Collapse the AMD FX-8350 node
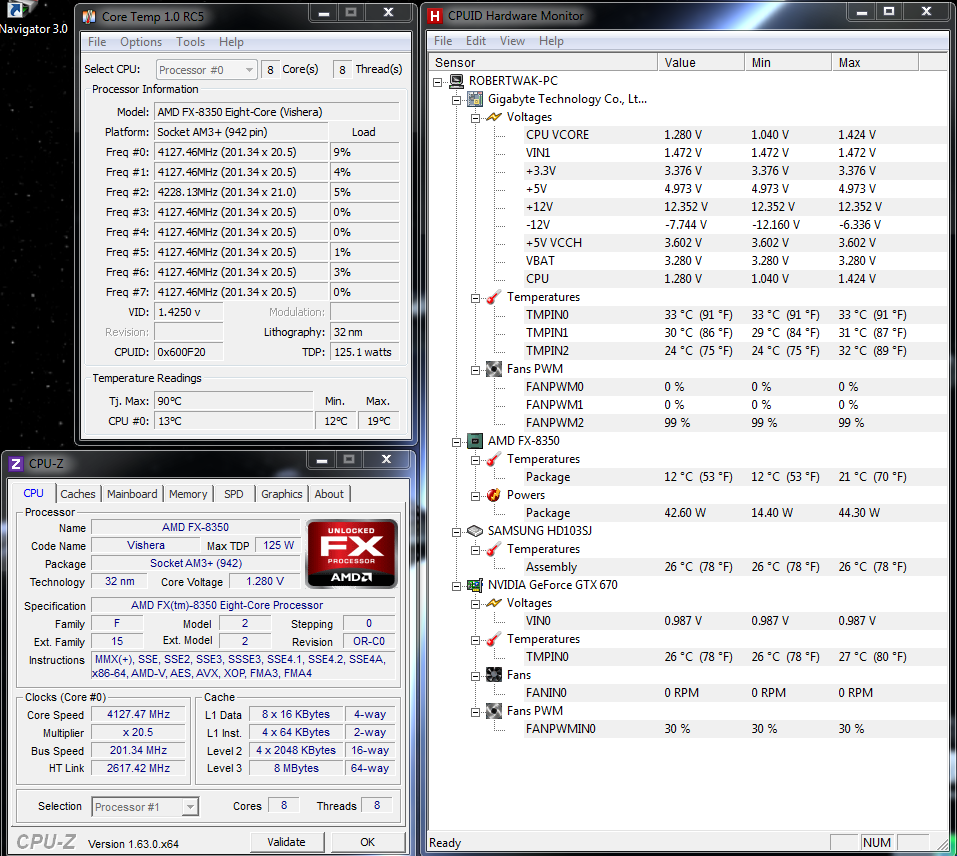The image size is (957, 856). click(x=456, y=442)
